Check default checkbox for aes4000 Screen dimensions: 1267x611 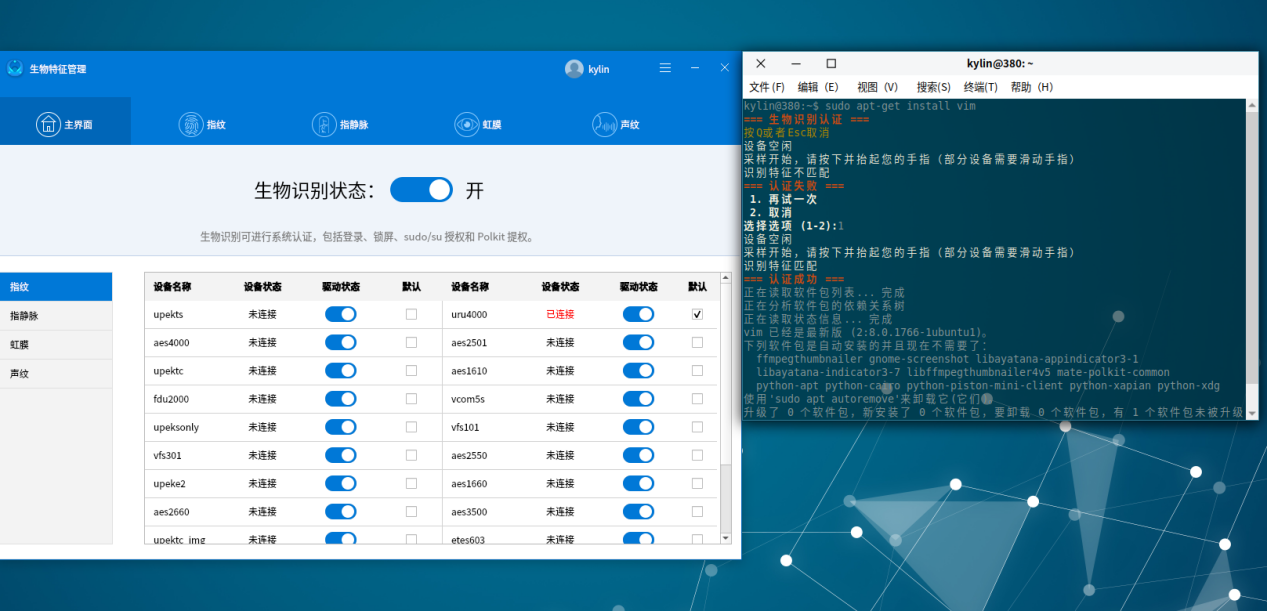point(411,342)
